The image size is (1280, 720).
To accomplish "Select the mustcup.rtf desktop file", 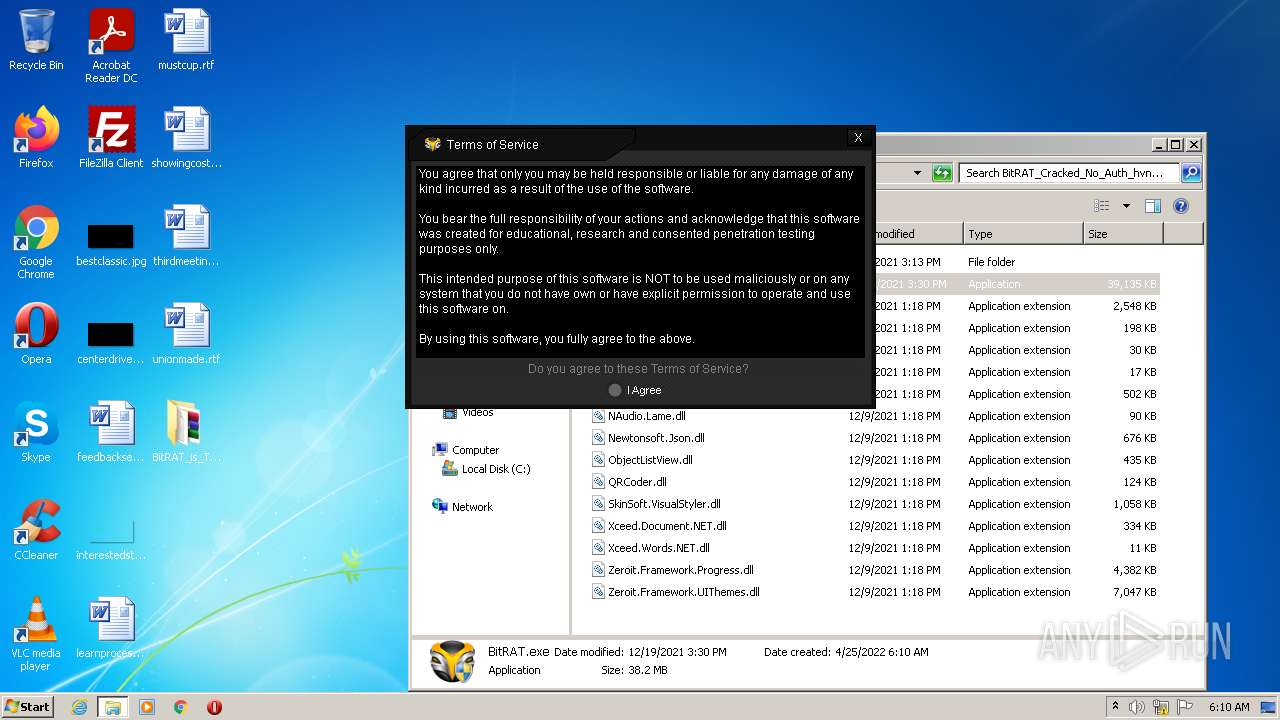I will 186,41.
